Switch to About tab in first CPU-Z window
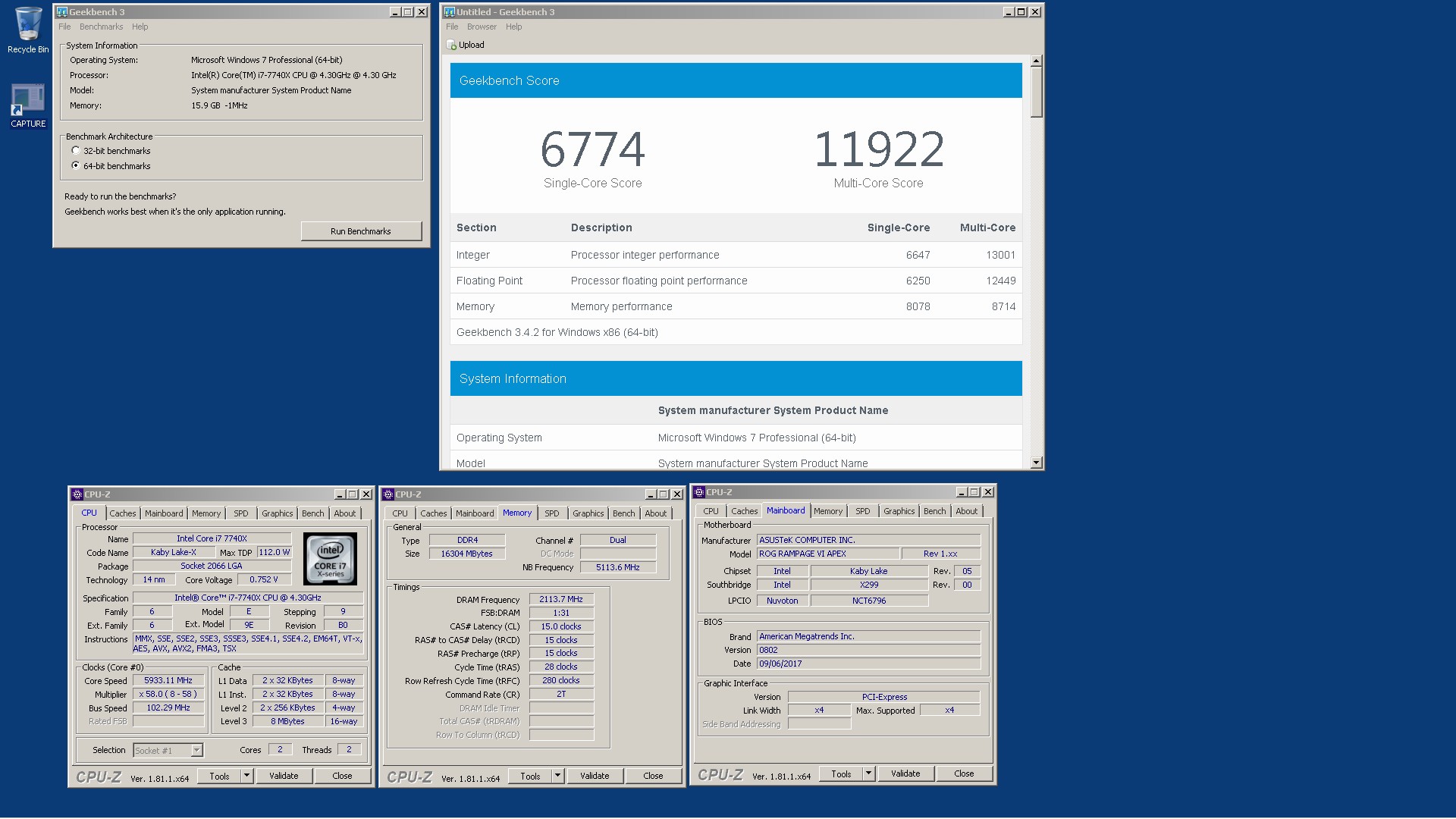This screenshot has height=819, width=1456. tap(345, 513)
